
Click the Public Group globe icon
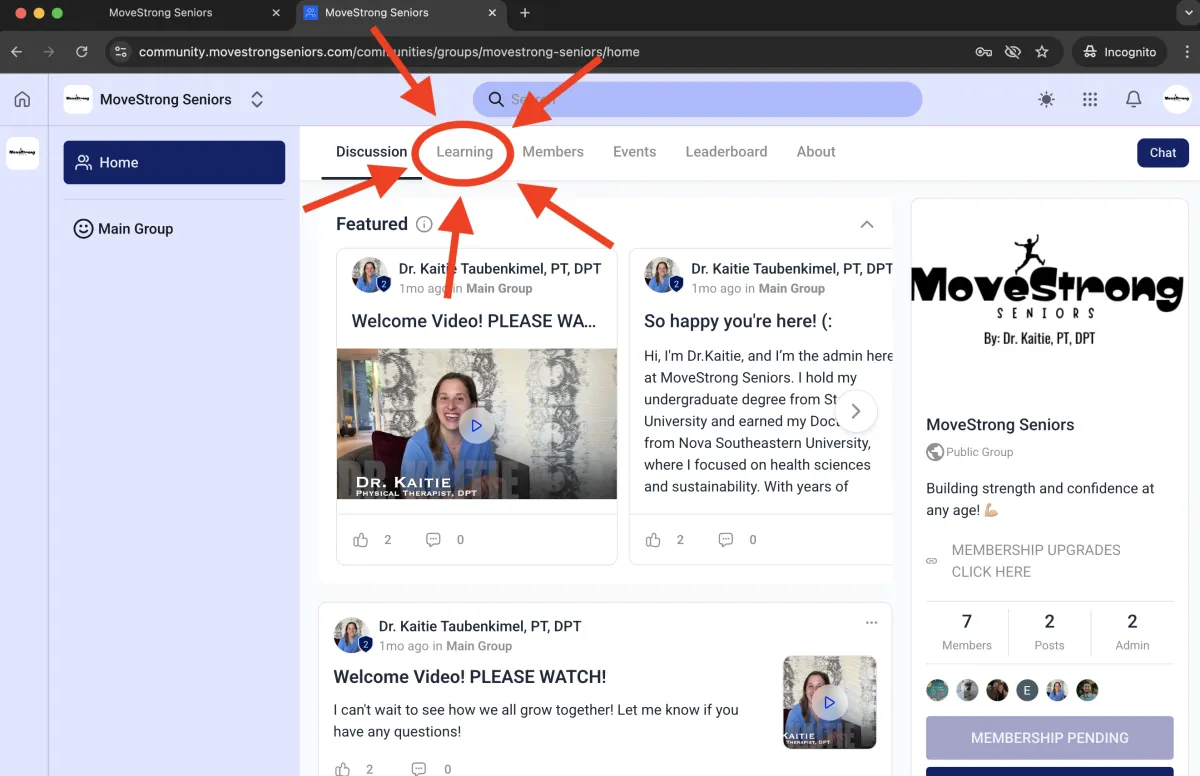tap(935, 452)
